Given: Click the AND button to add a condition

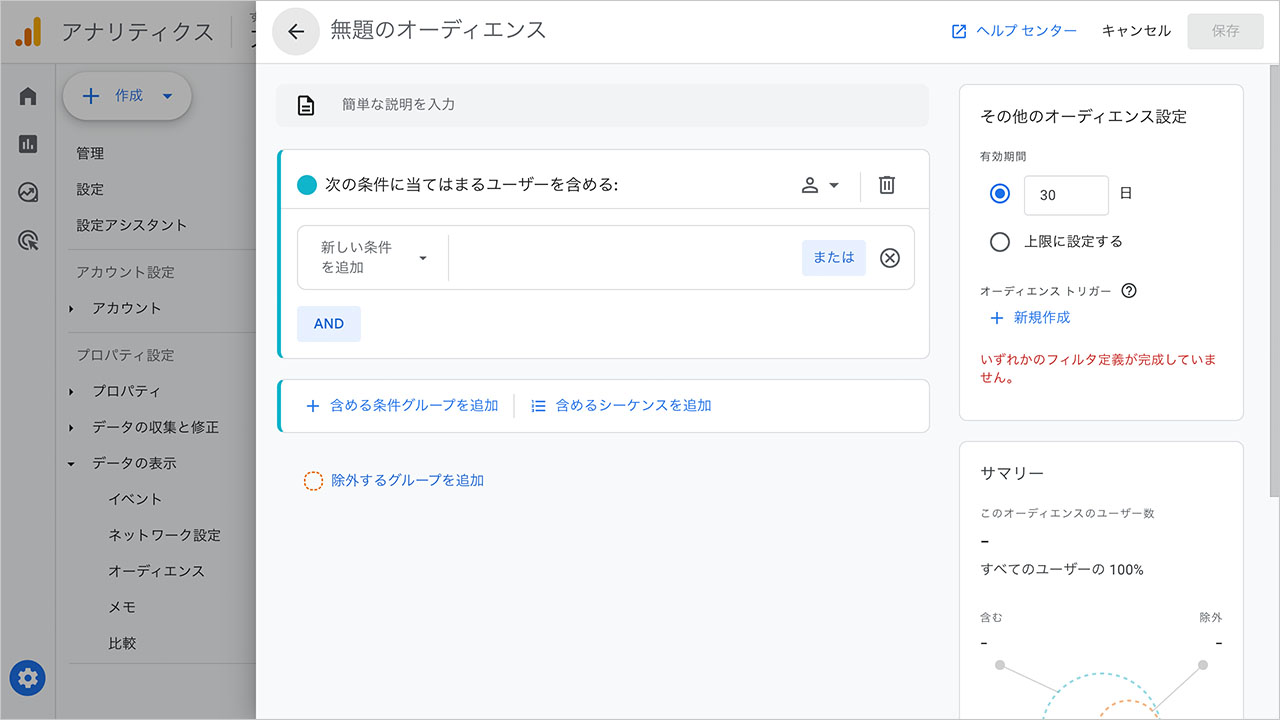Looking at the screenshot, I should (x=328, y=323).
